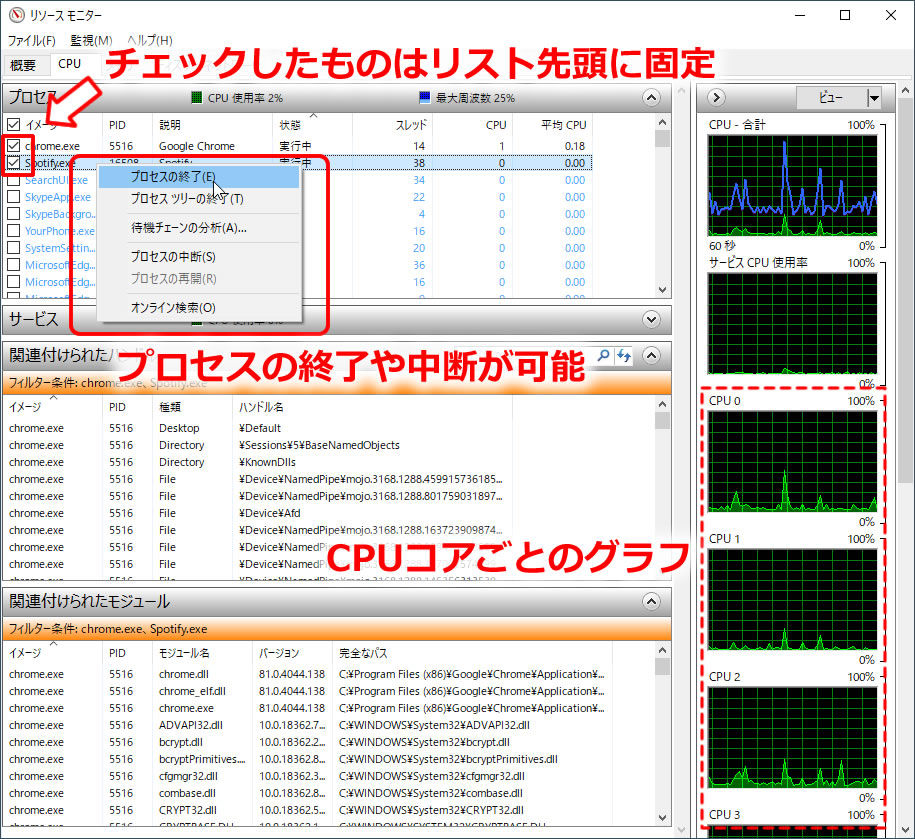Select module row cfgmgr32.dll
The image size is (915, 839).
[188, 776]
